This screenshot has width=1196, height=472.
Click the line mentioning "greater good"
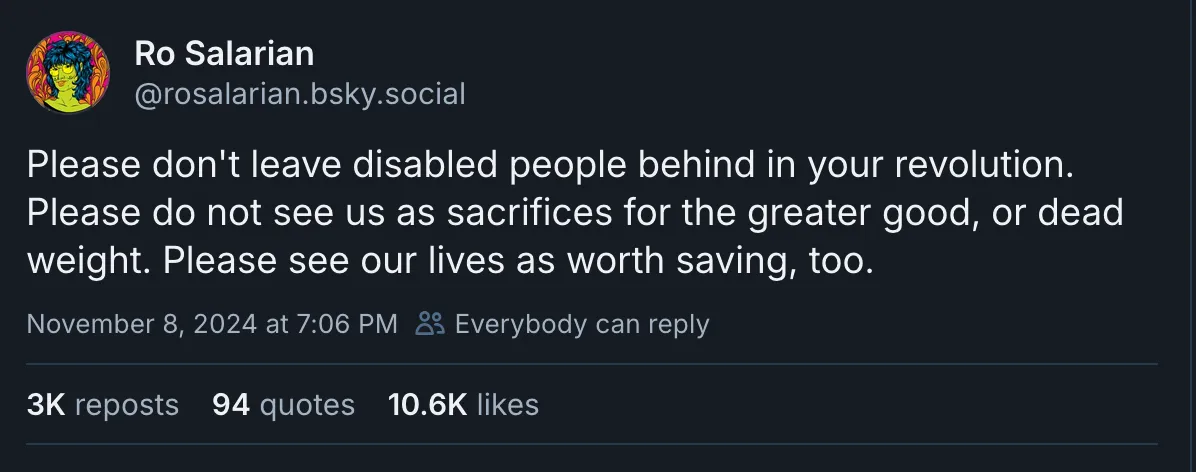coord(575,213)
